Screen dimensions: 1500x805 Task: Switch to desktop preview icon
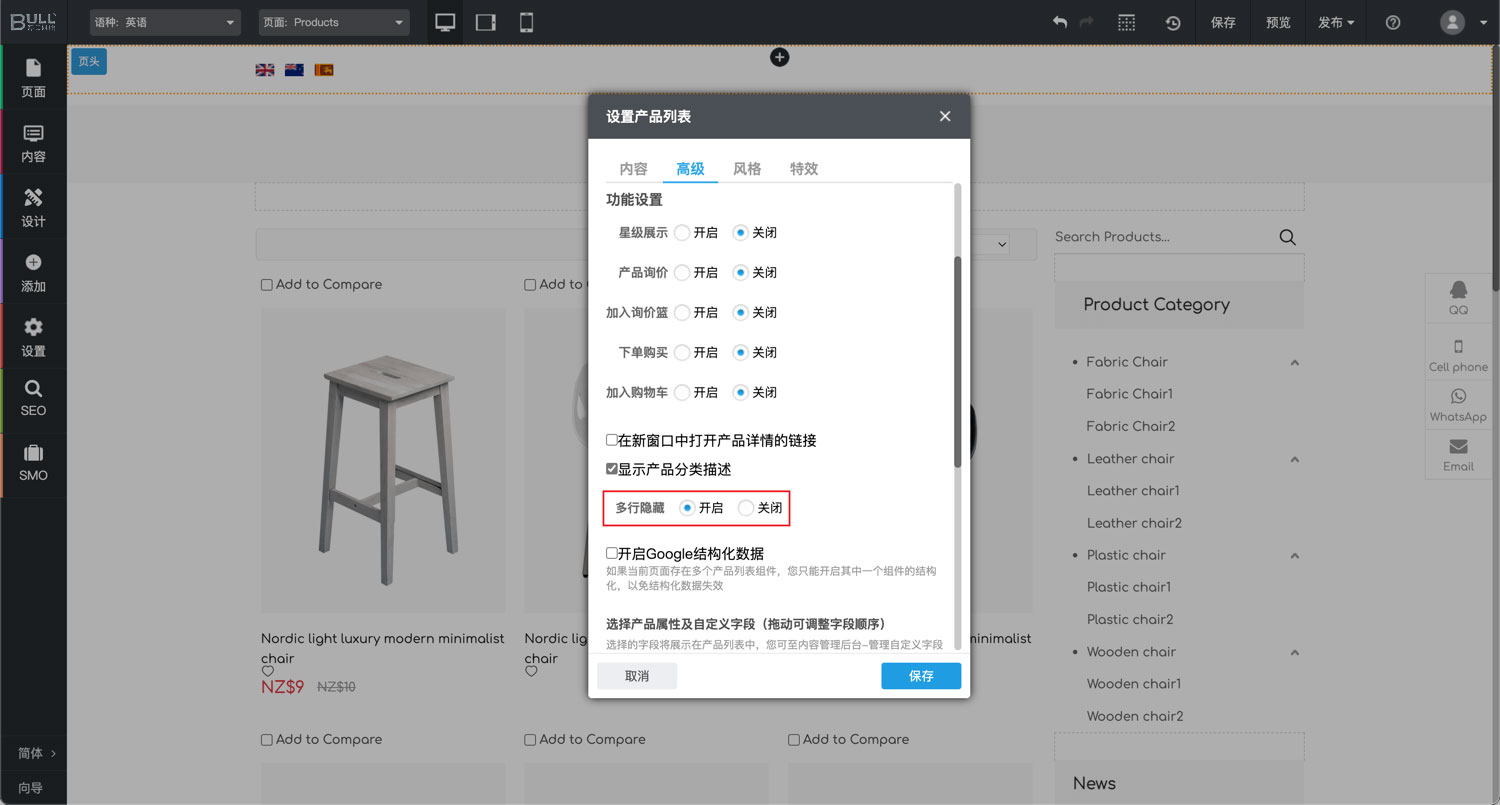(x=445, y=22)
